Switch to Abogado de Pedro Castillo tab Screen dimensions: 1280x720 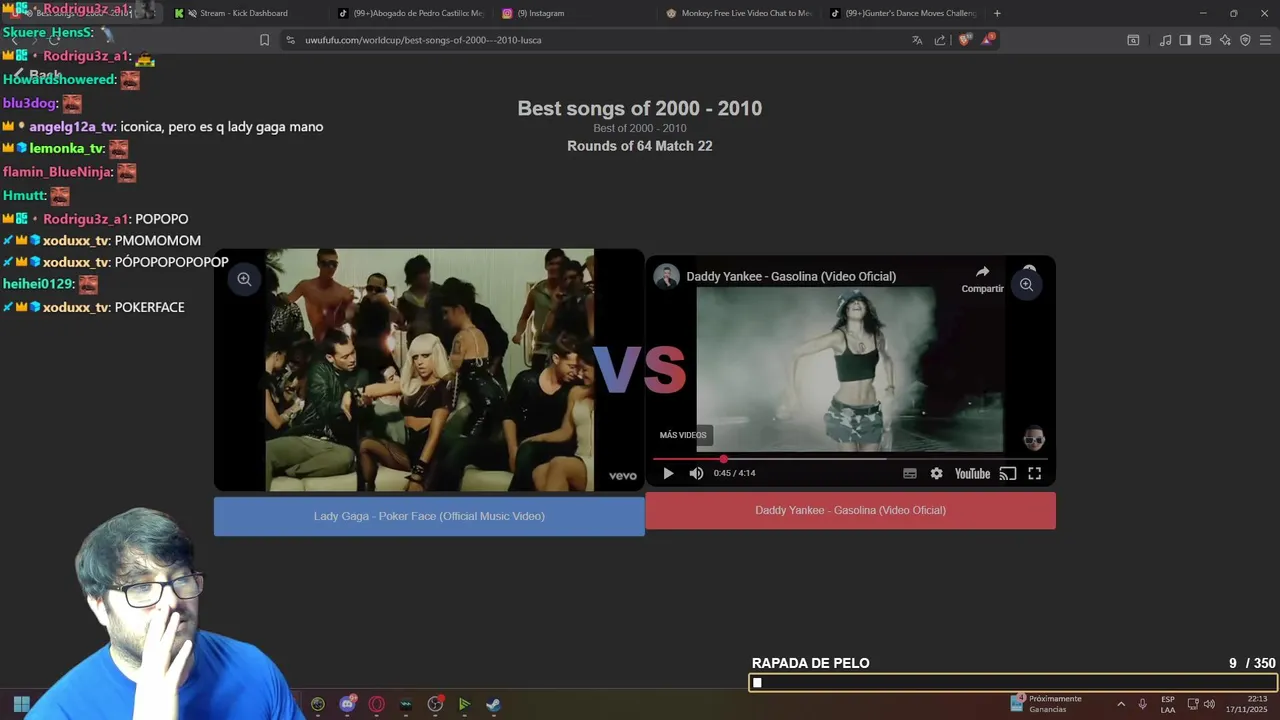click(410, 13)
